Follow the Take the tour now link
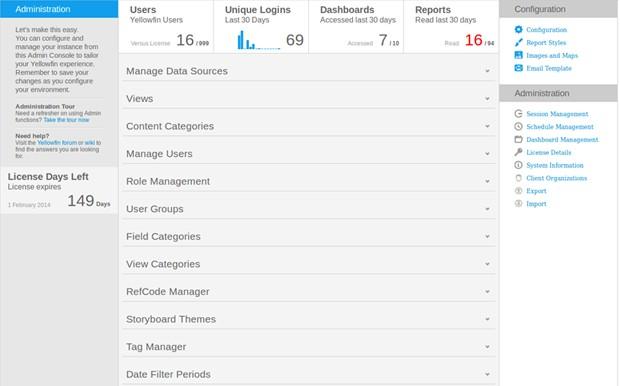The image size is (620, 386). coord(66,120)
